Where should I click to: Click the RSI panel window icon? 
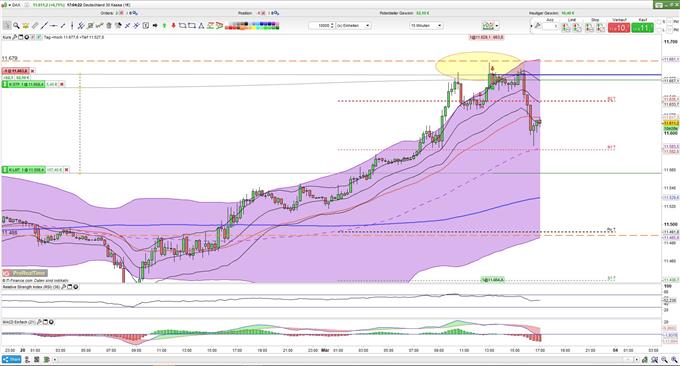pyautogui.click(x=69, y=287)
